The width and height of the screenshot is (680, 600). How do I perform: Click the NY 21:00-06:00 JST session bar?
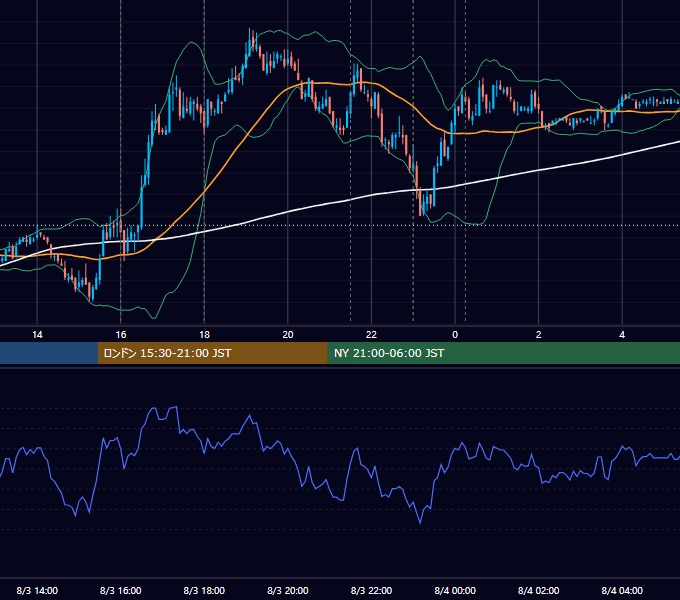point(503,353)
